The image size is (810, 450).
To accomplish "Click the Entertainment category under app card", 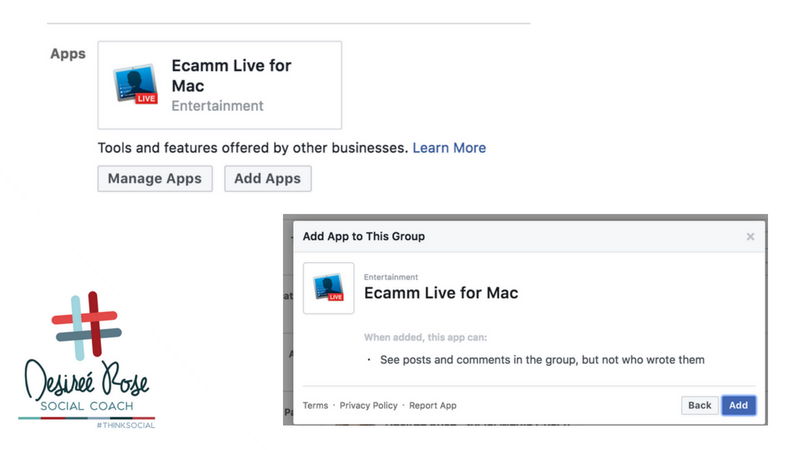I will tap(217, 106).
